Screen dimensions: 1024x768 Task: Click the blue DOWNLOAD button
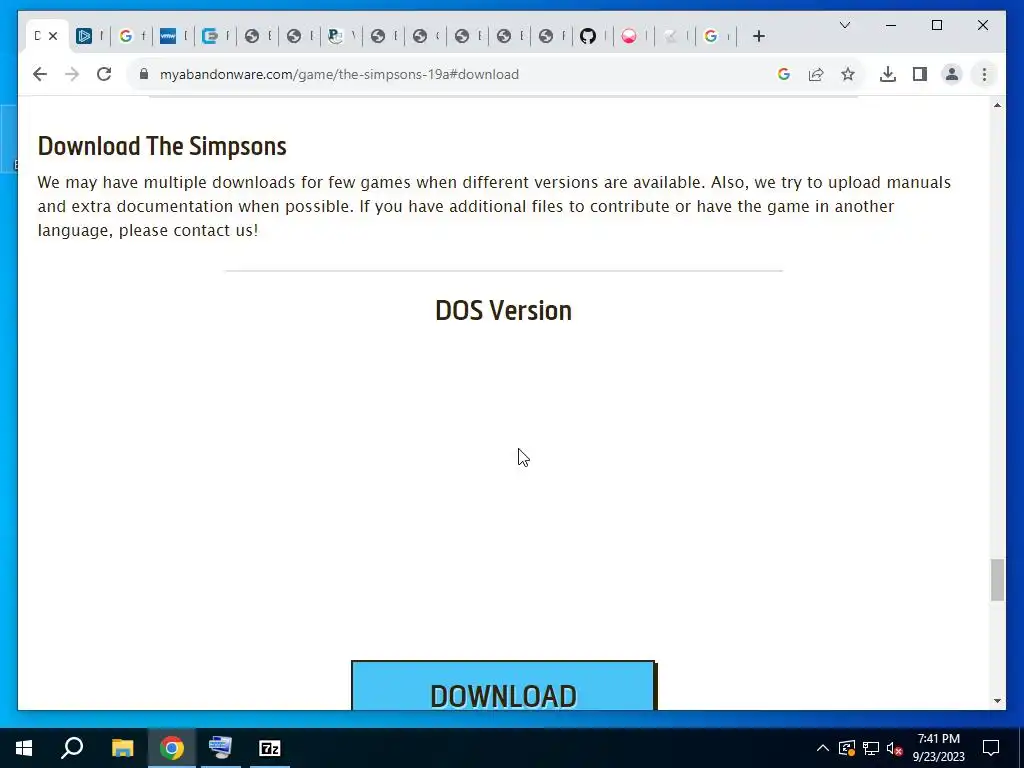[x=504, y=685]
